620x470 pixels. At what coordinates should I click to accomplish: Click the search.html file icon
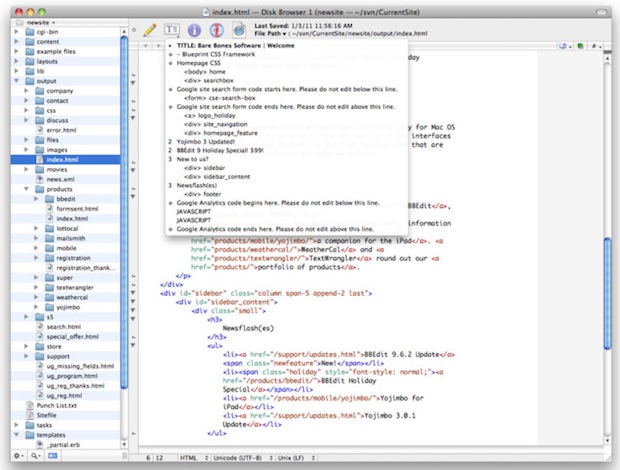[x=40, y=327]
